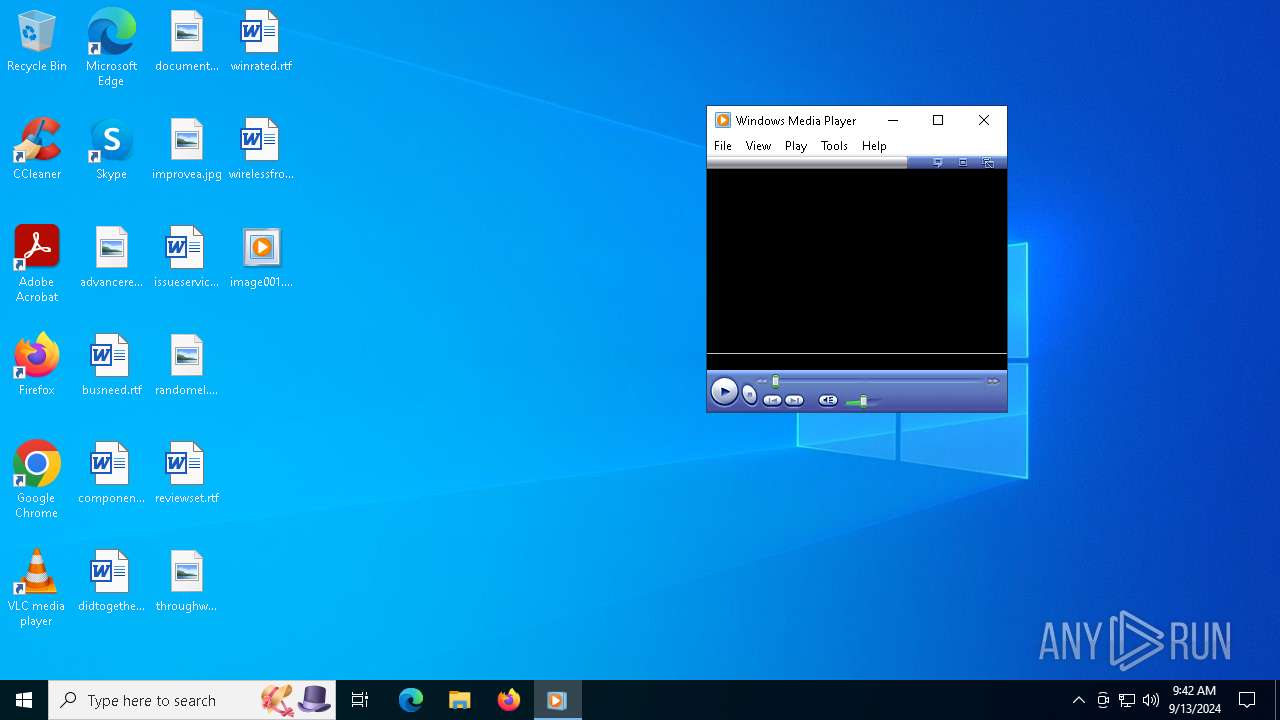This screenshot has height=720, width=1280.
Task: Select the didtogethe document icon
Action: [111, 582]
